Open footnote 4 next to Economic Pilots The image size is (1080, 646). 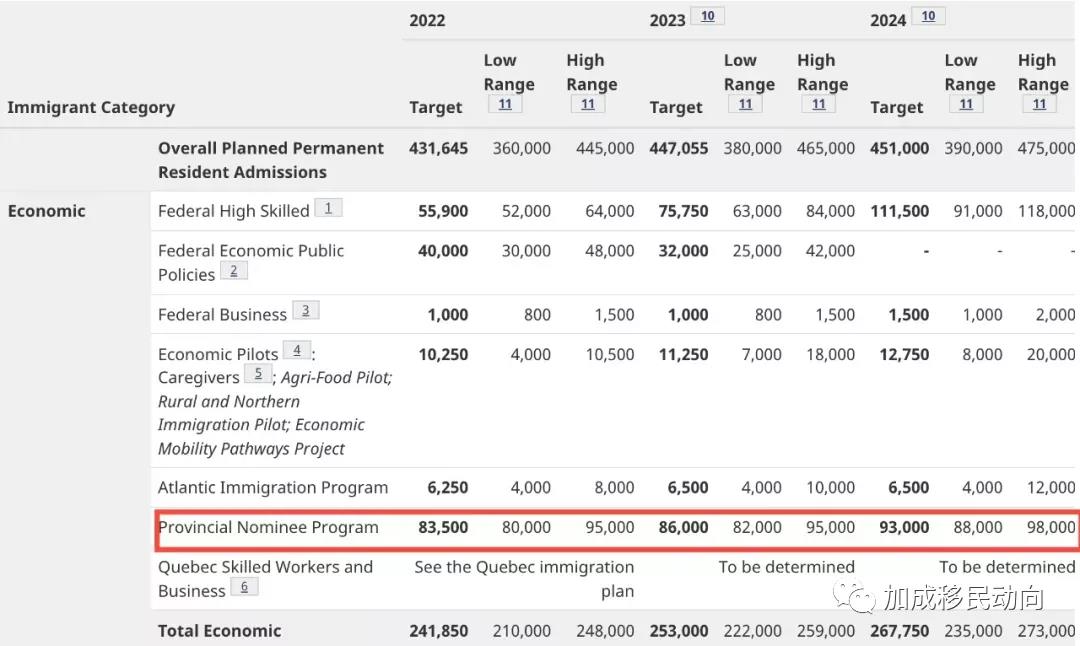[297, 350]
